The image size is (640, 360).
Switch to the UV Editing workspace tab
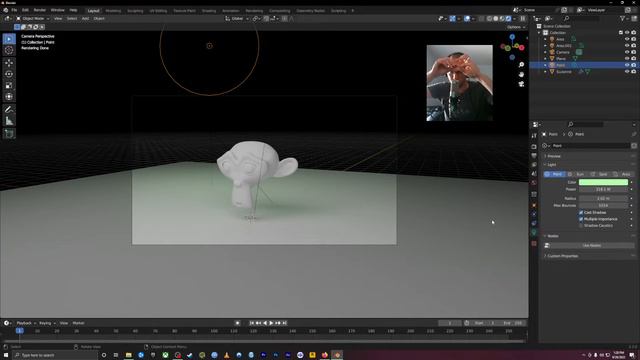[x=158, y=11]
